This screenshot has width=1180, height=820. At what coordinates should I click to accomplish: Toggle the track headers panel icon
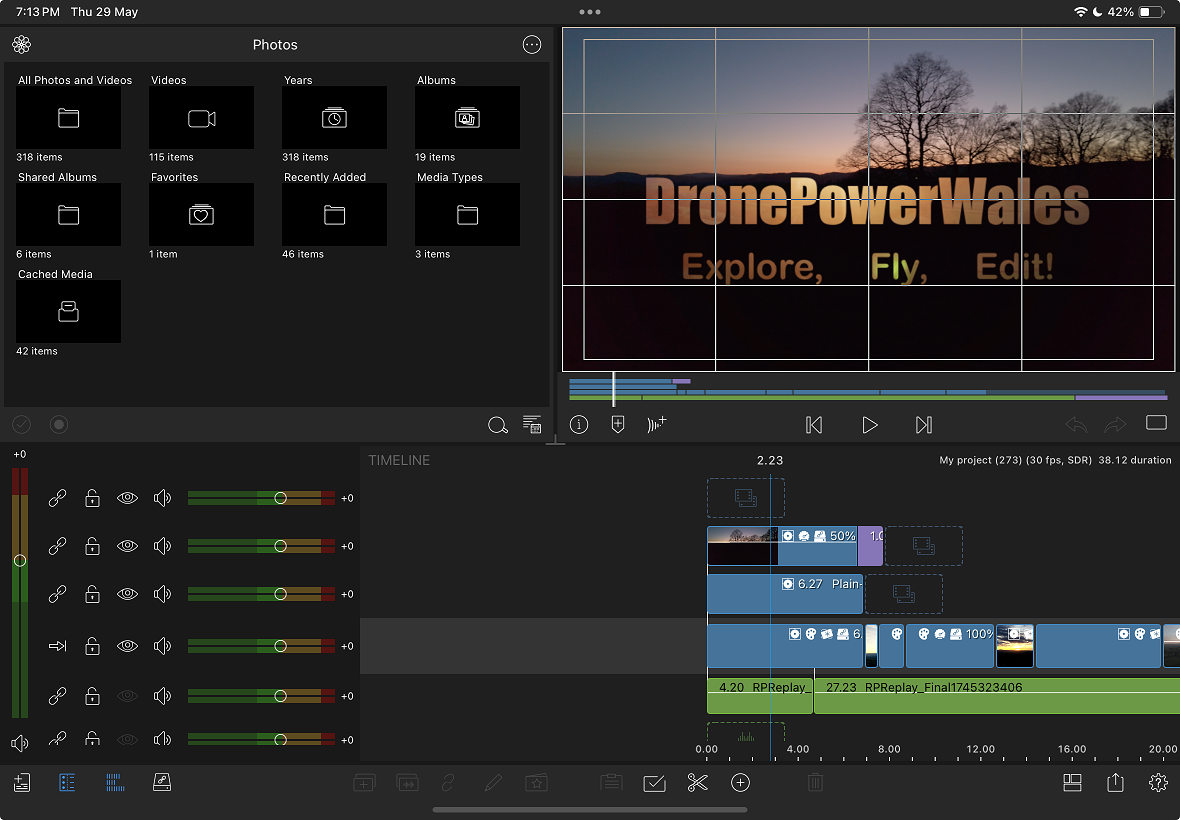[67, 782]
